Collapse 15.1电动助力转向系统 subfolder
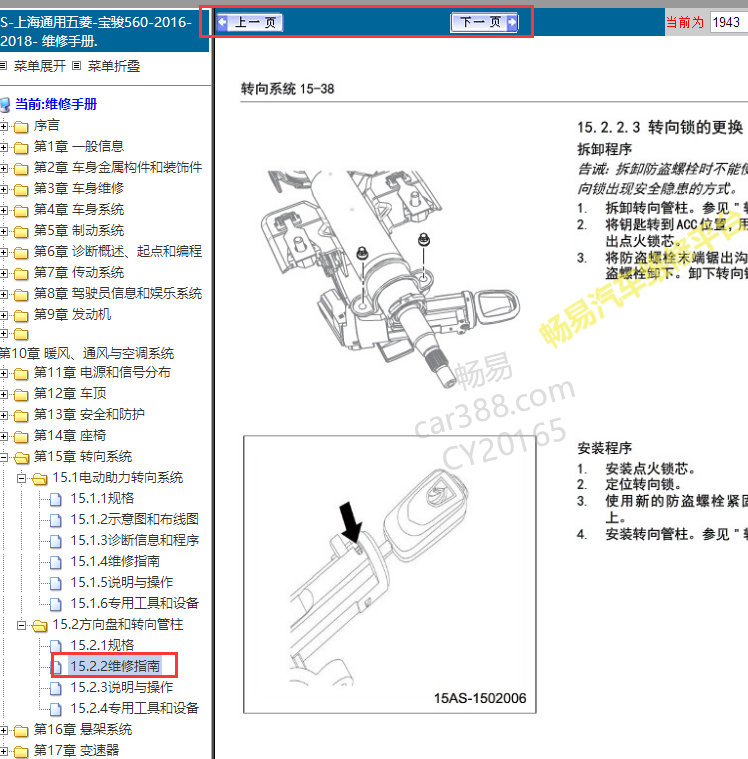Viewport: 748px width, 759px height. click(x=21, y=478)
